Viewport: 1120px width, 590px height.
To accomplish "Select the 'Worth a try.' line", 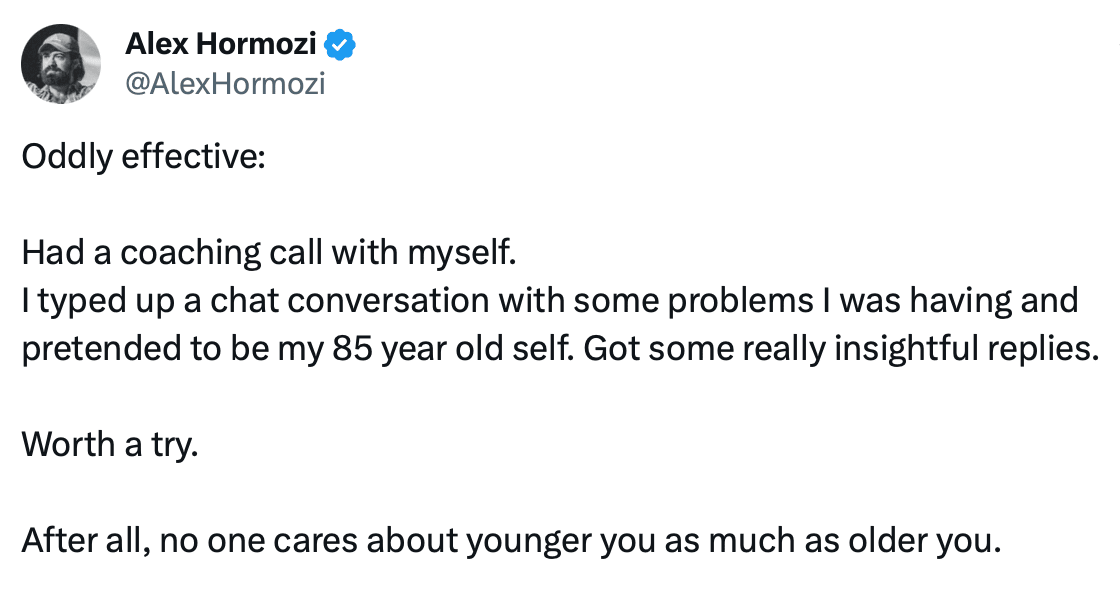I will pos(110,444).
